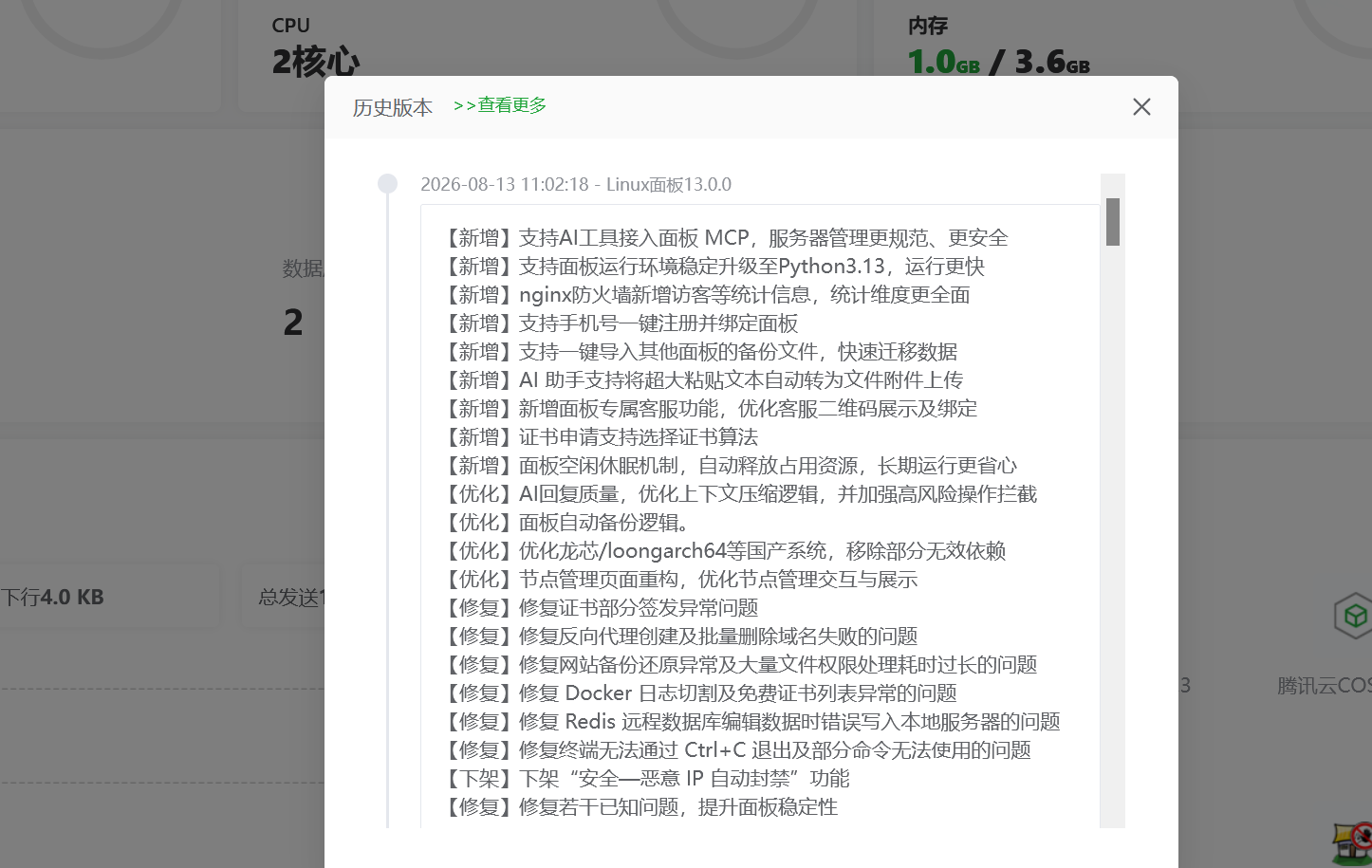
Task: Click the nginx防火墙 statistics line
Action: (707, 294)
